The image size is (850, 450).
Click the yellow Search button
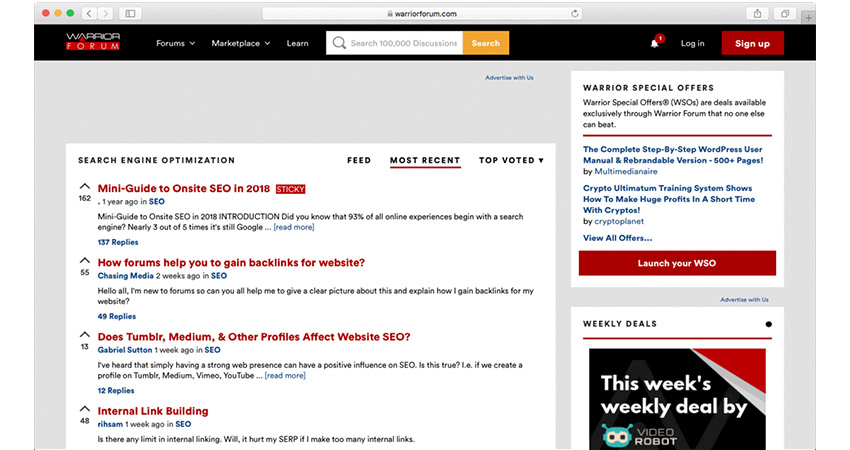[x=486, y=43]
